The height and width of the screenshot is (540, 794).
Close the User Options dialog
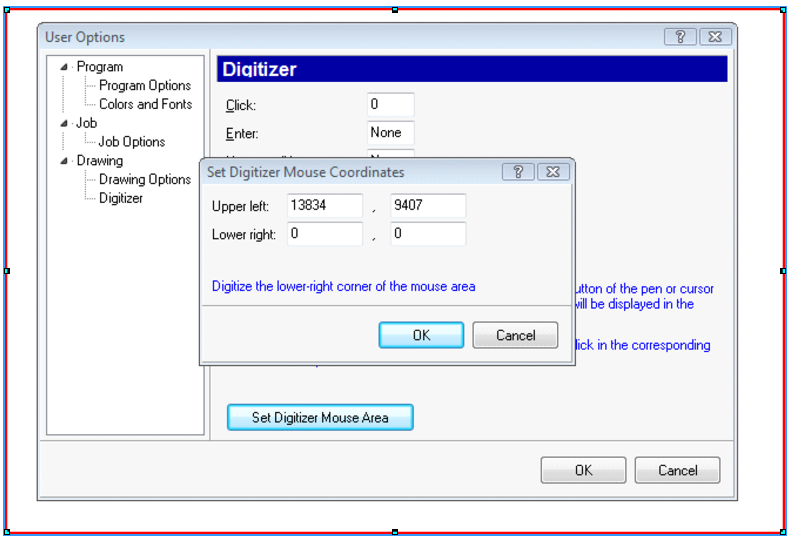(x=713, y=37)
